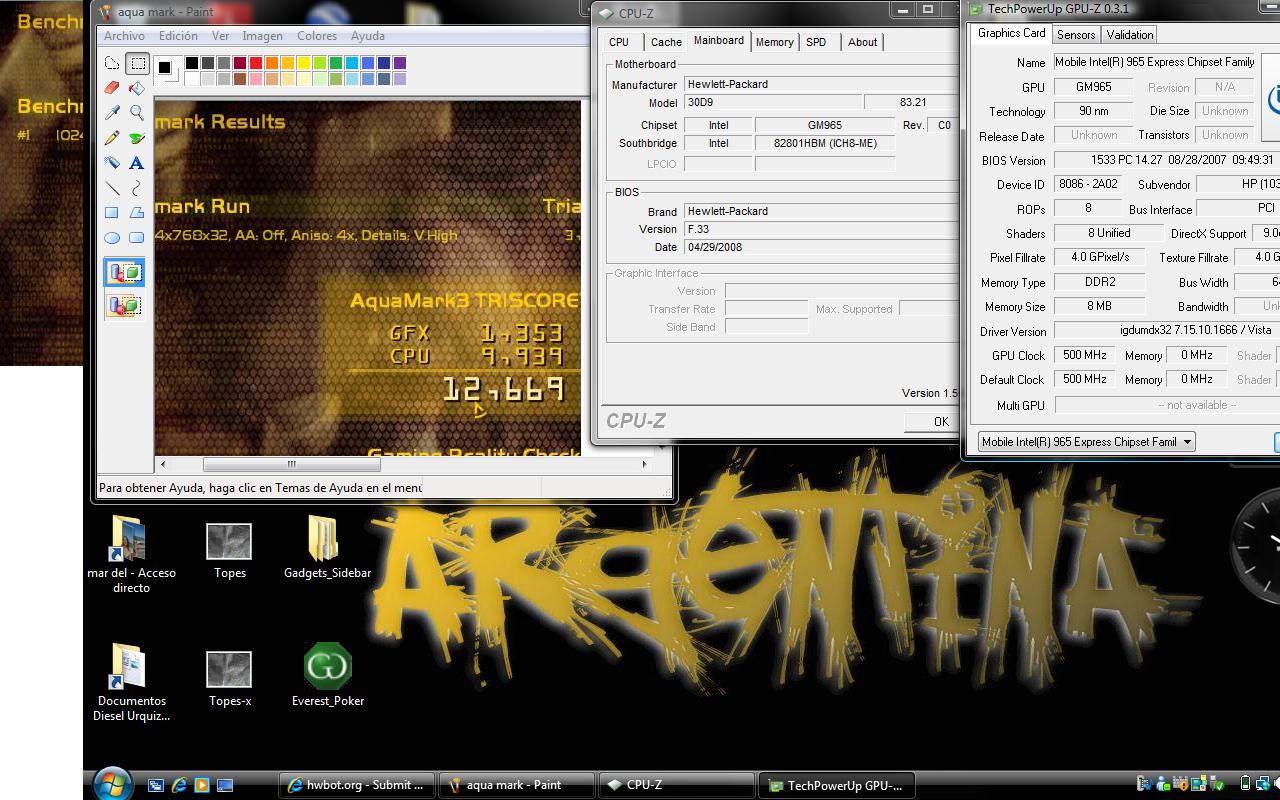
Task: Pick the red swatch in Paint palette
Action: click(x=255, y=63)
